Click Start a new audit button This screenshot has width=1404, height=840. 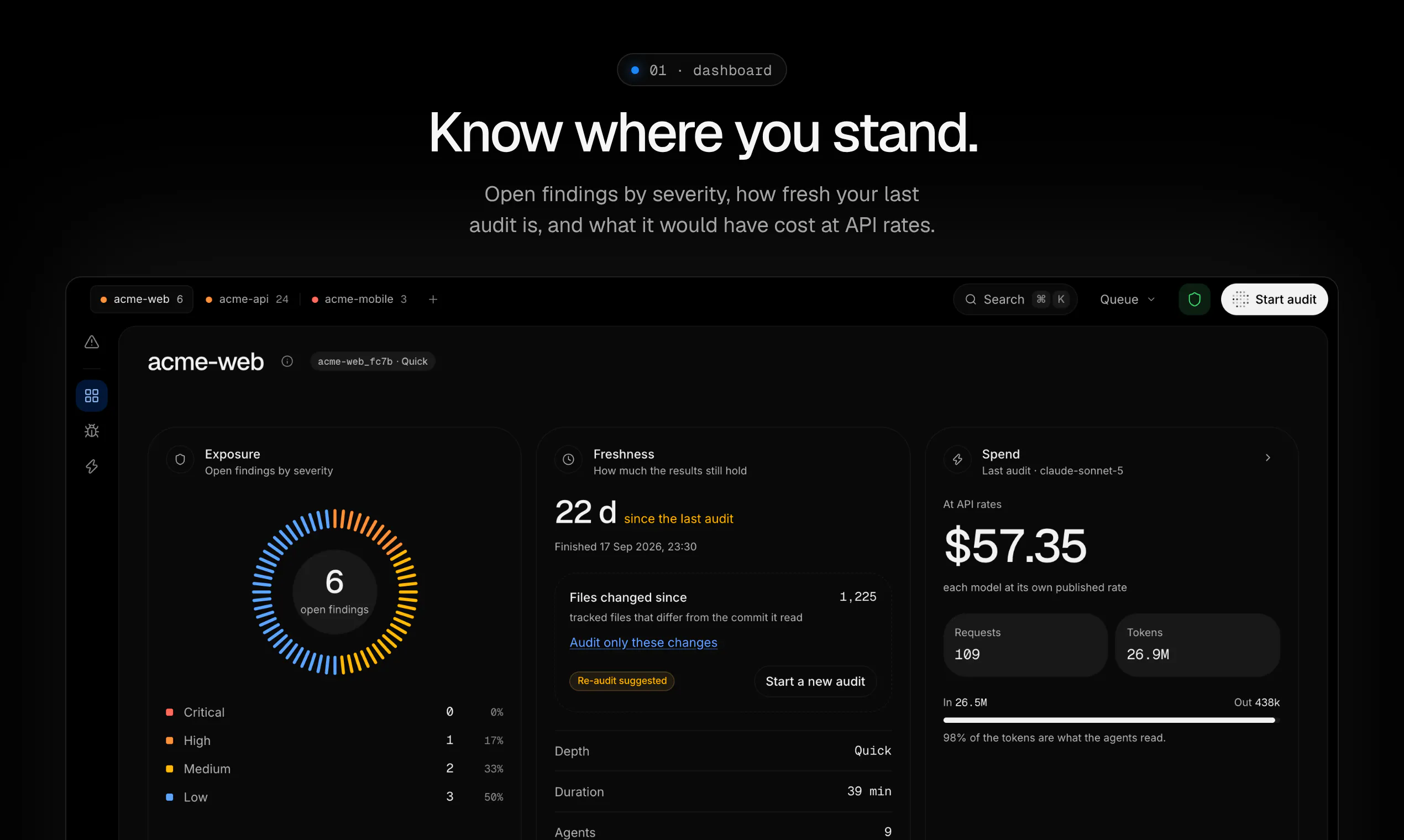[x=815, y=681]
